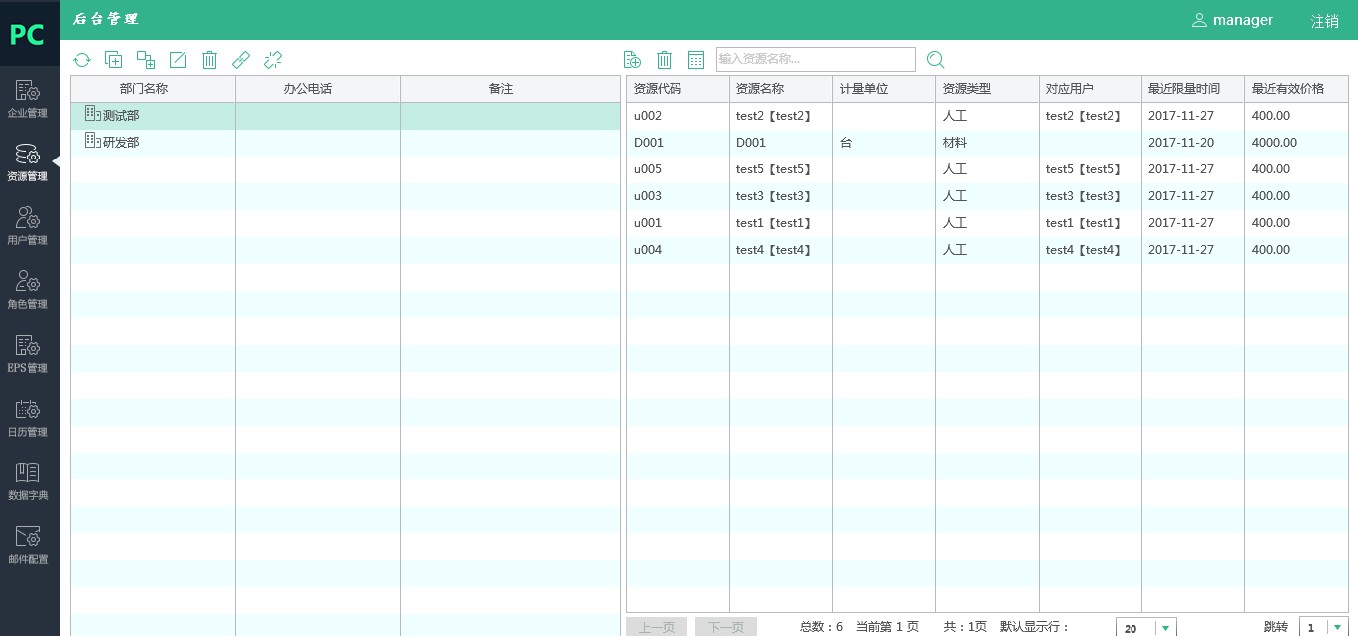Click the add sub-department icon
1358x638 pixels.
(146, 60)
